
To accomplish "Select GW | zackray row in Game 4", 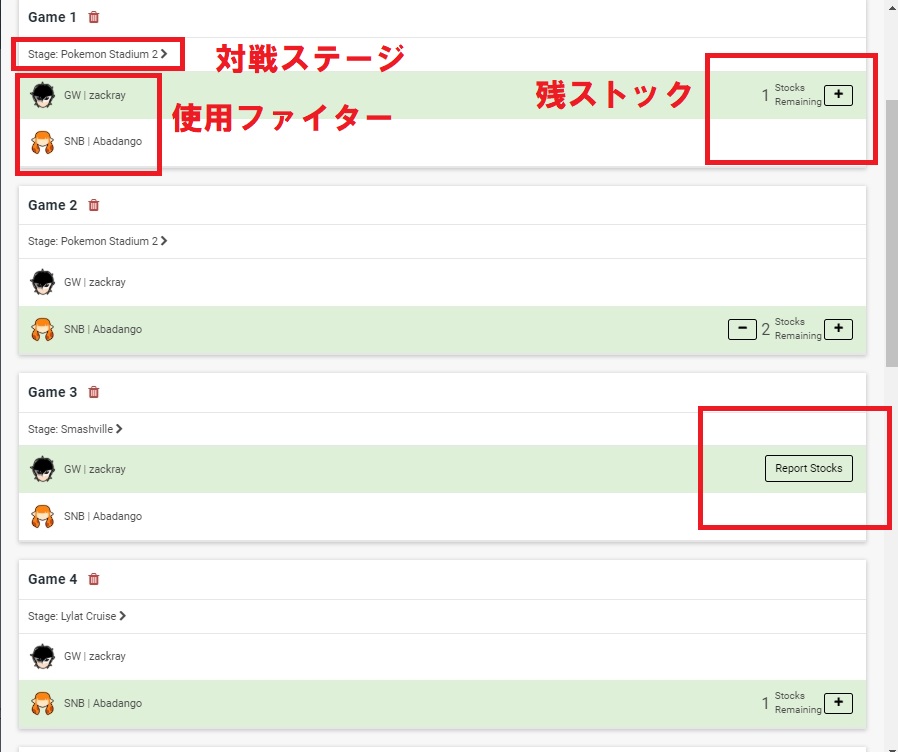I will 442,656.
